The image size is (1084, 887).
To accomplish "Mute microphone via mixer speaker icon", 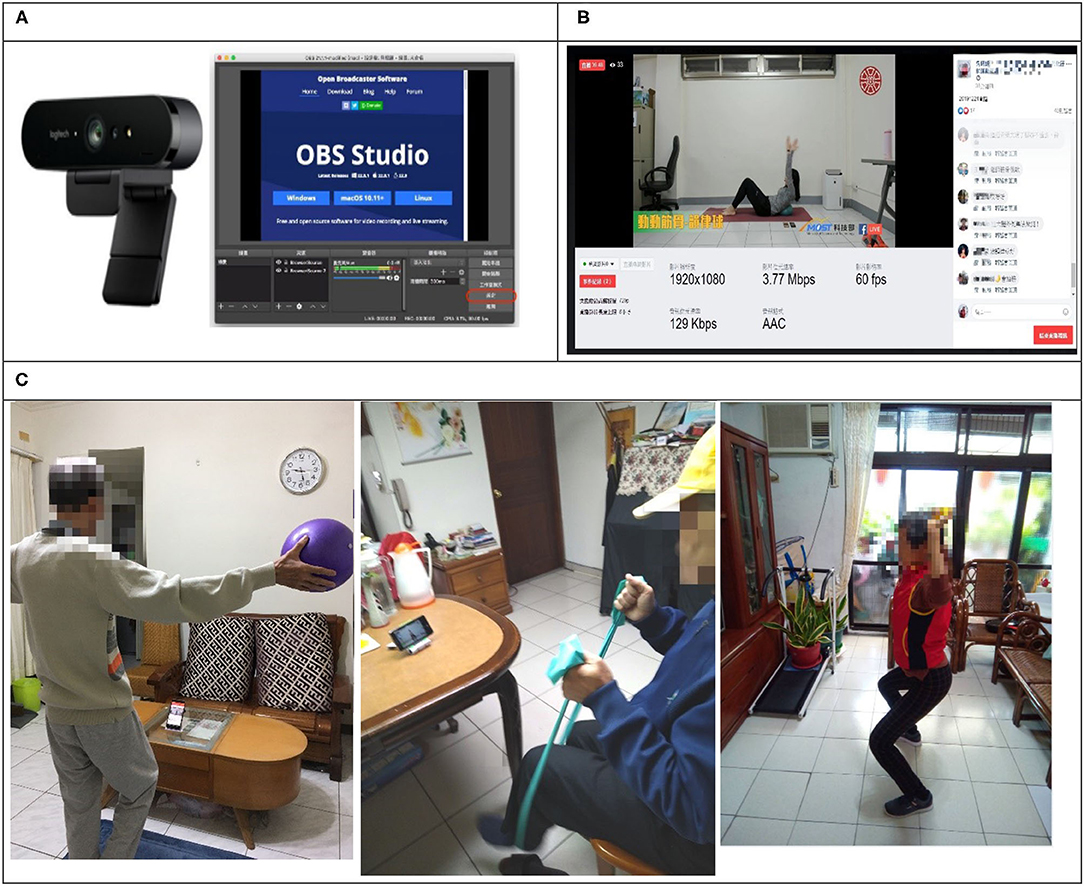I will click(x=389, y=278).
